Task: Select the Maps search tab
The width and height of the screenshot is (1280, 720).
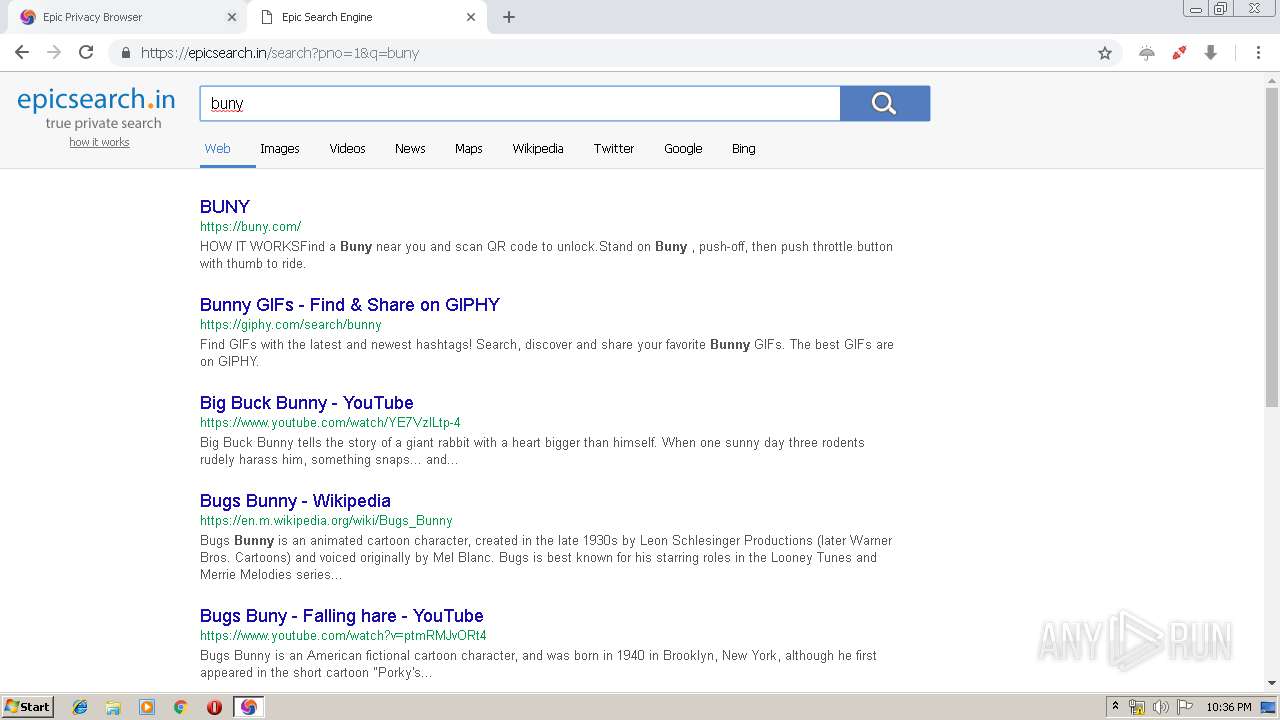Action: tap(469, 148)
